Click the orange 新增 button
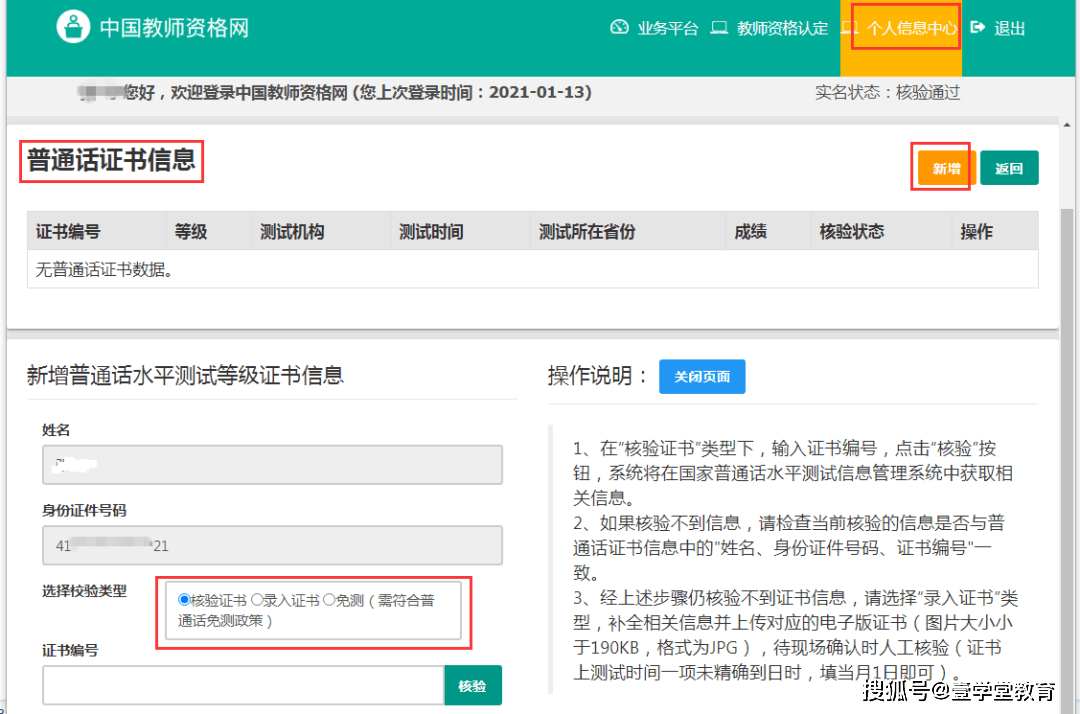The width and height of the screenshot is (1080, 714). pyautogui.click(x=946, y=168)
